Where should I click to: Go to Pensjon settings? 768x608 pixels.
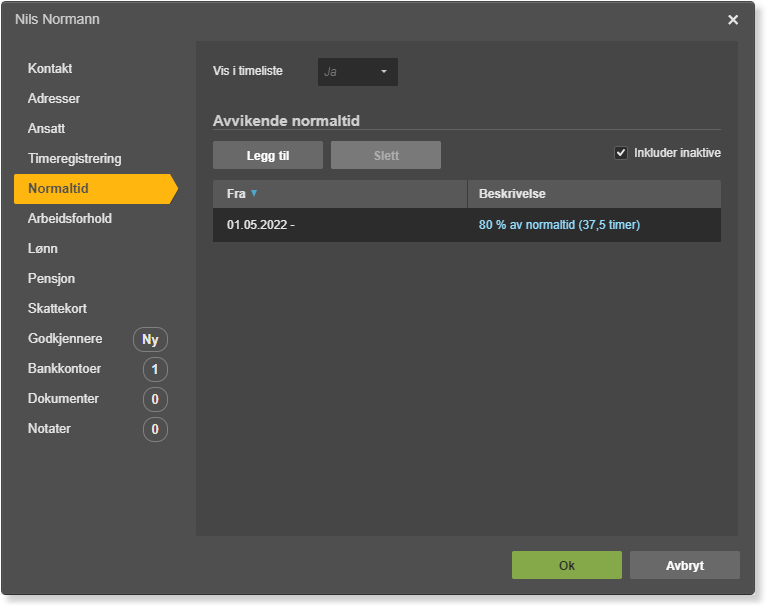coord(51,278)
